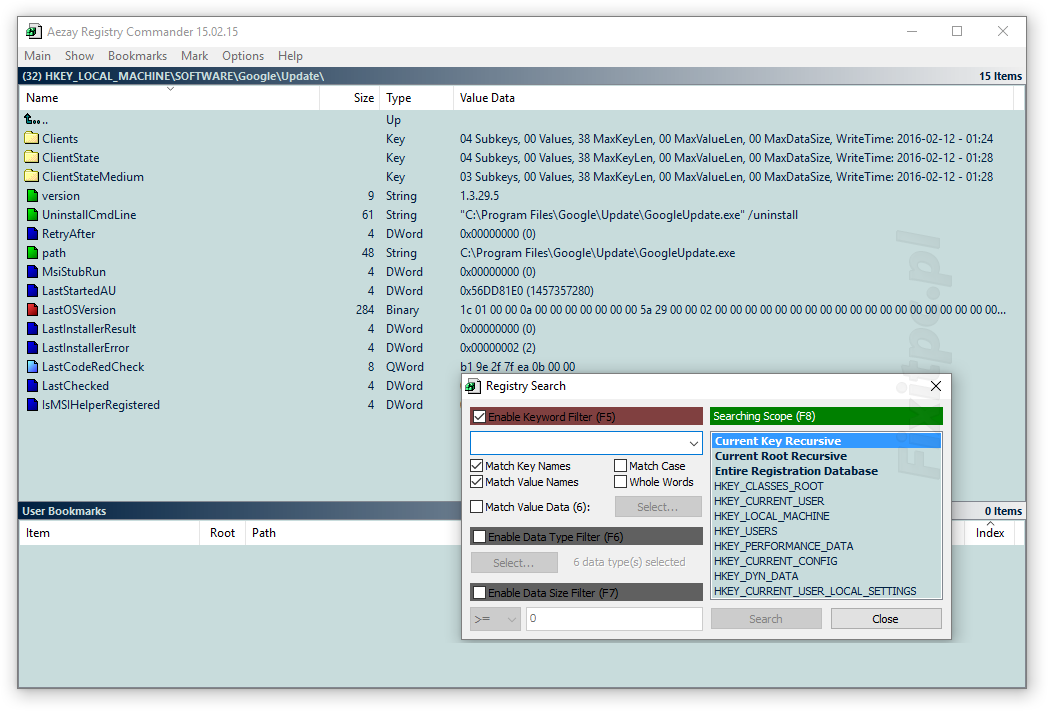Click the DWord icon beside IsMSIHelperRegistered
This screenshot has height=711, width=1048.
coord(32,405)
